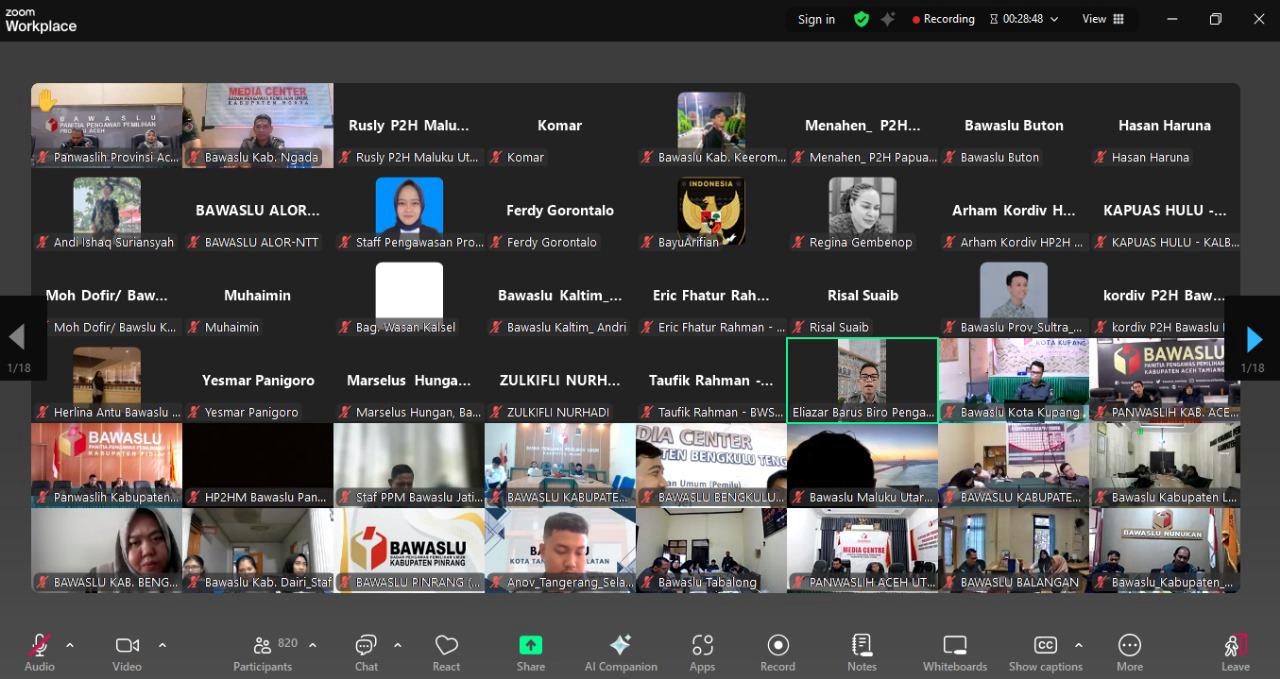The image size is (1280, 679).
Task: Open Notes
Action: click(x=862, y=652)
